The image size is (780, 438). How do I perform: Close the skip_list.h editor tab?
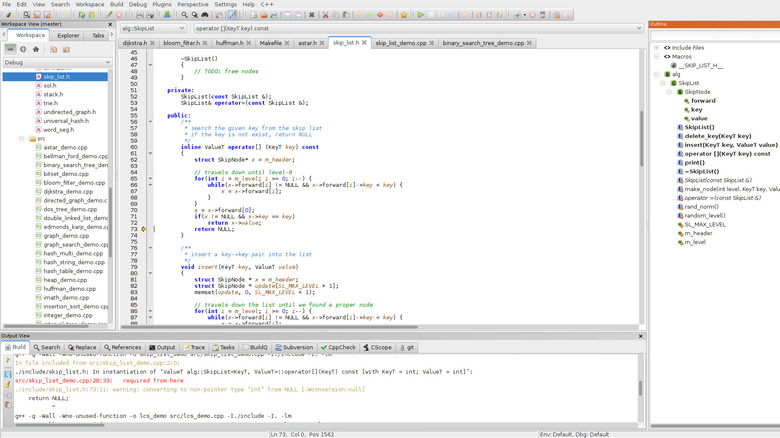tap(365, 43)
